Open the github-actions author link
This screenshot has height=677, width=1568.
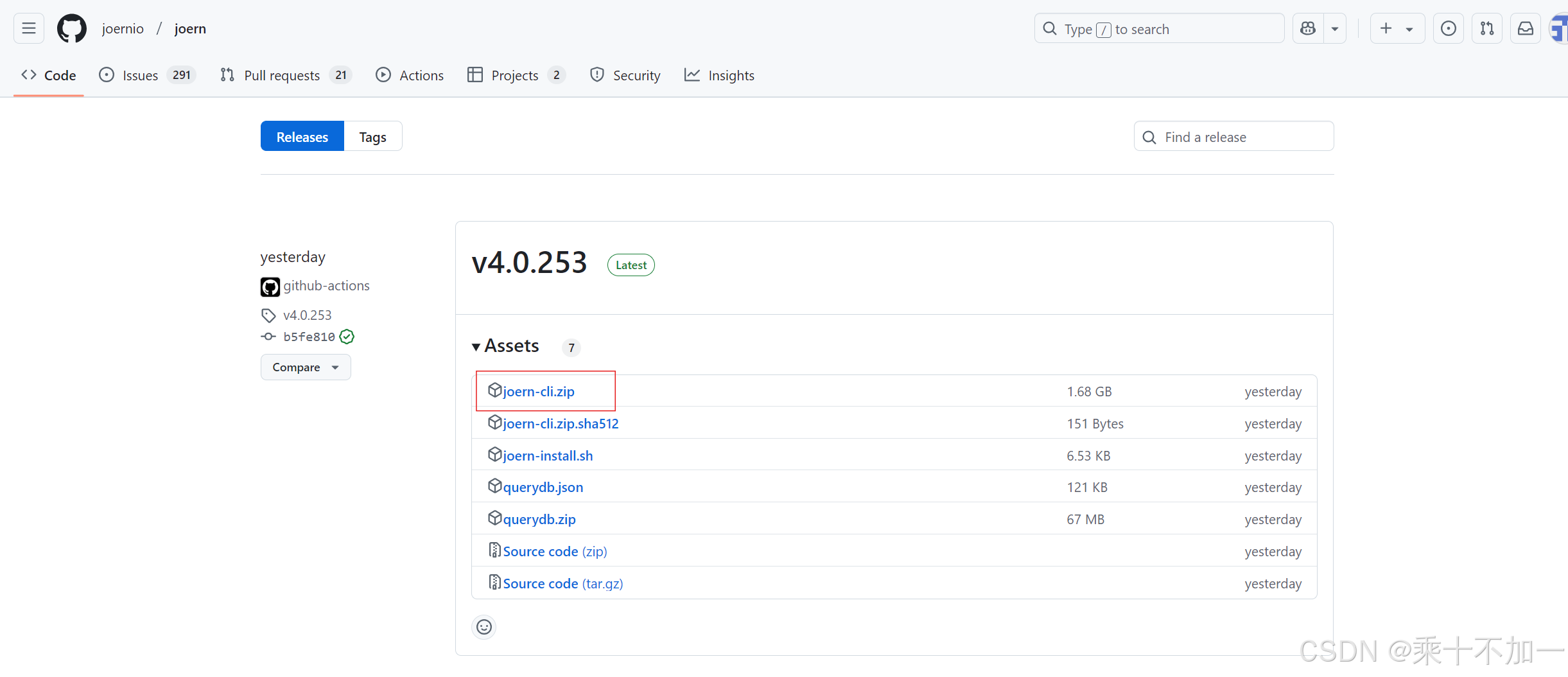click(x=326, y=286)
